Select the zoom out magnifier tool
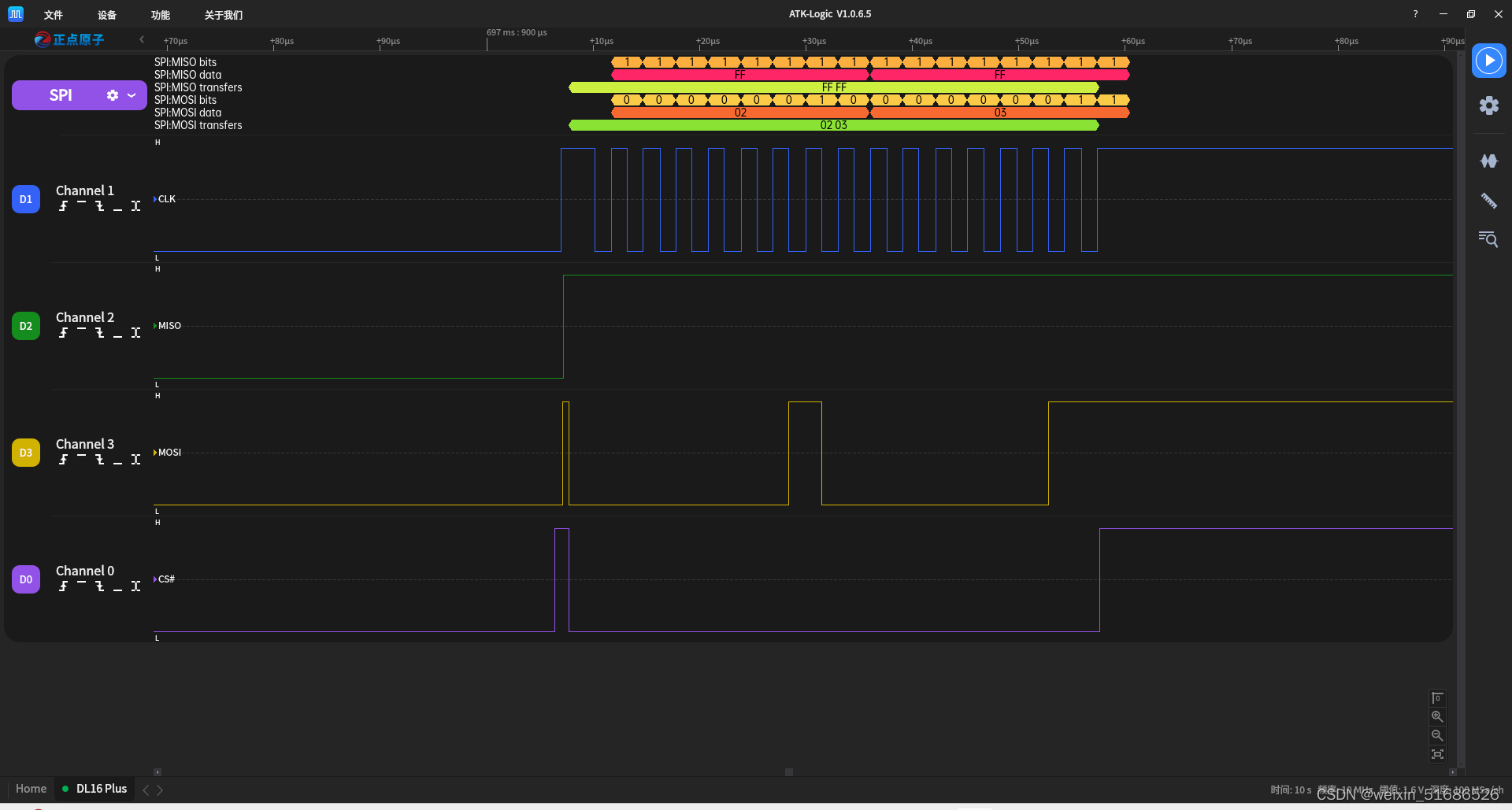Viewport: 1512px width, 810px height. [x=1437, y=735]
